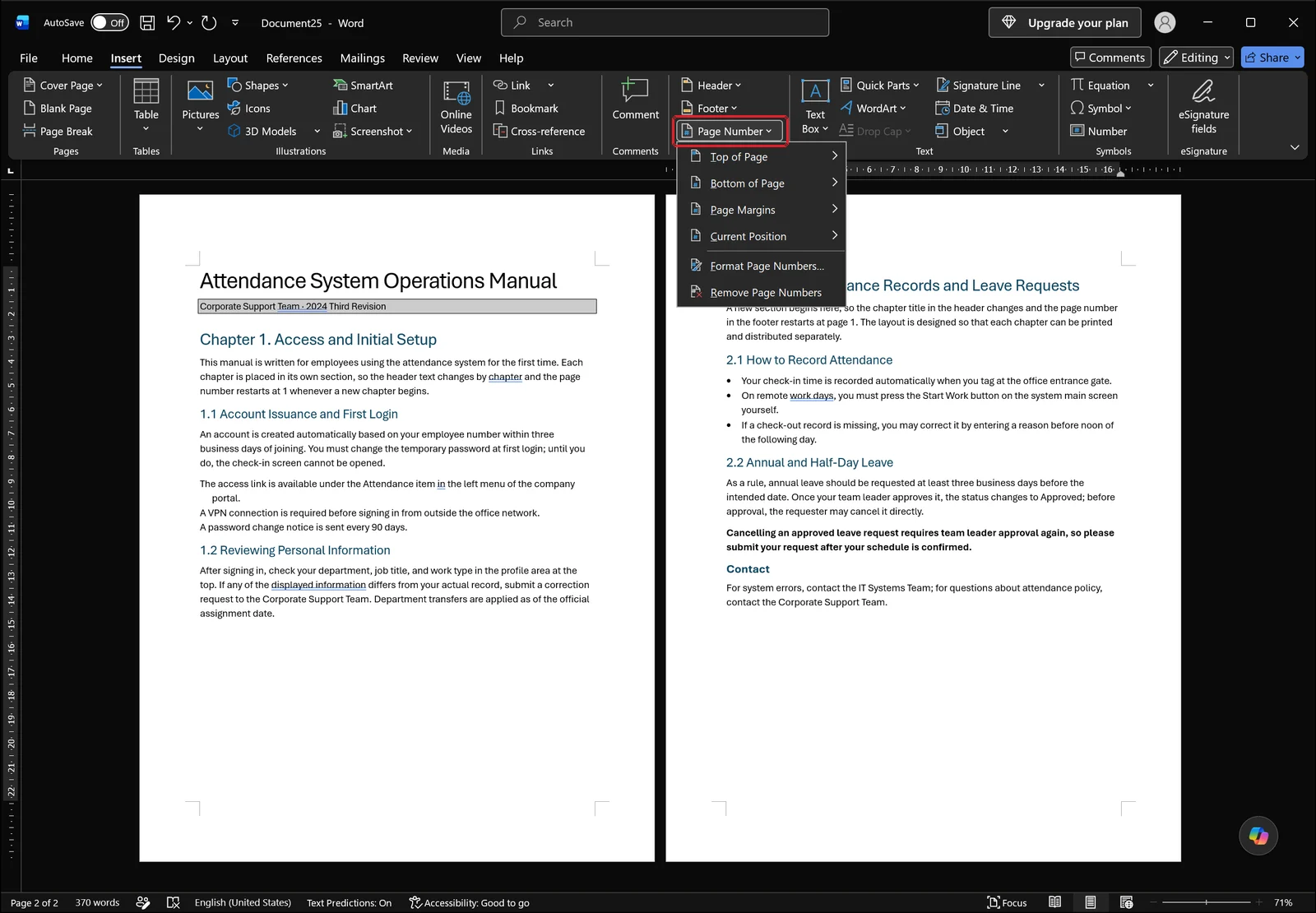Click the Share button
The image size is (1316, 913).
pos(1272,58)
